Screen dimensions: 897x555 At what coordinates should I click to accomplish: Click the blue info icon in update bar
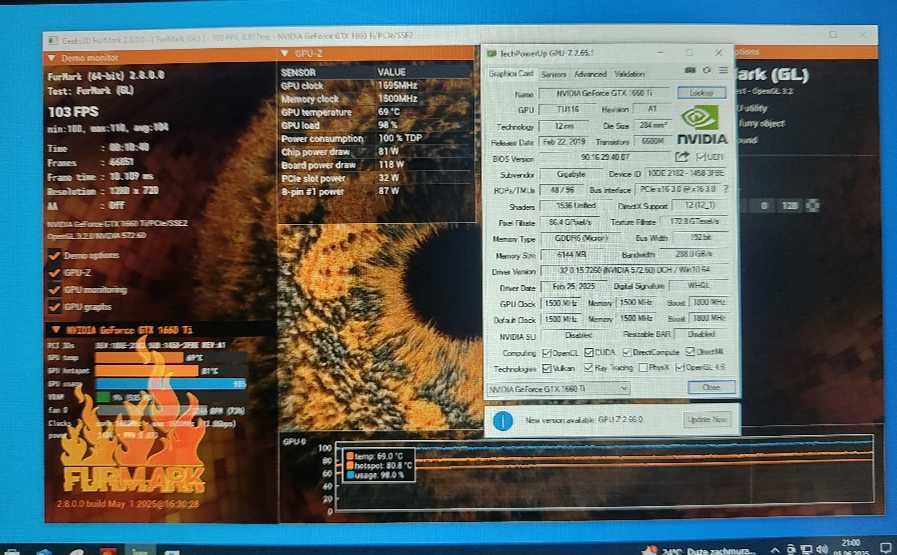coord(503,421)
